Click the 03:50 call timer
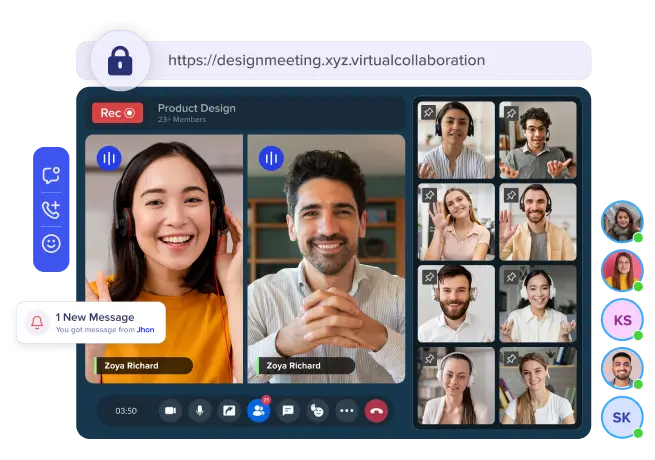The height and width of the screenshot is (460, 655). (126, 411)
